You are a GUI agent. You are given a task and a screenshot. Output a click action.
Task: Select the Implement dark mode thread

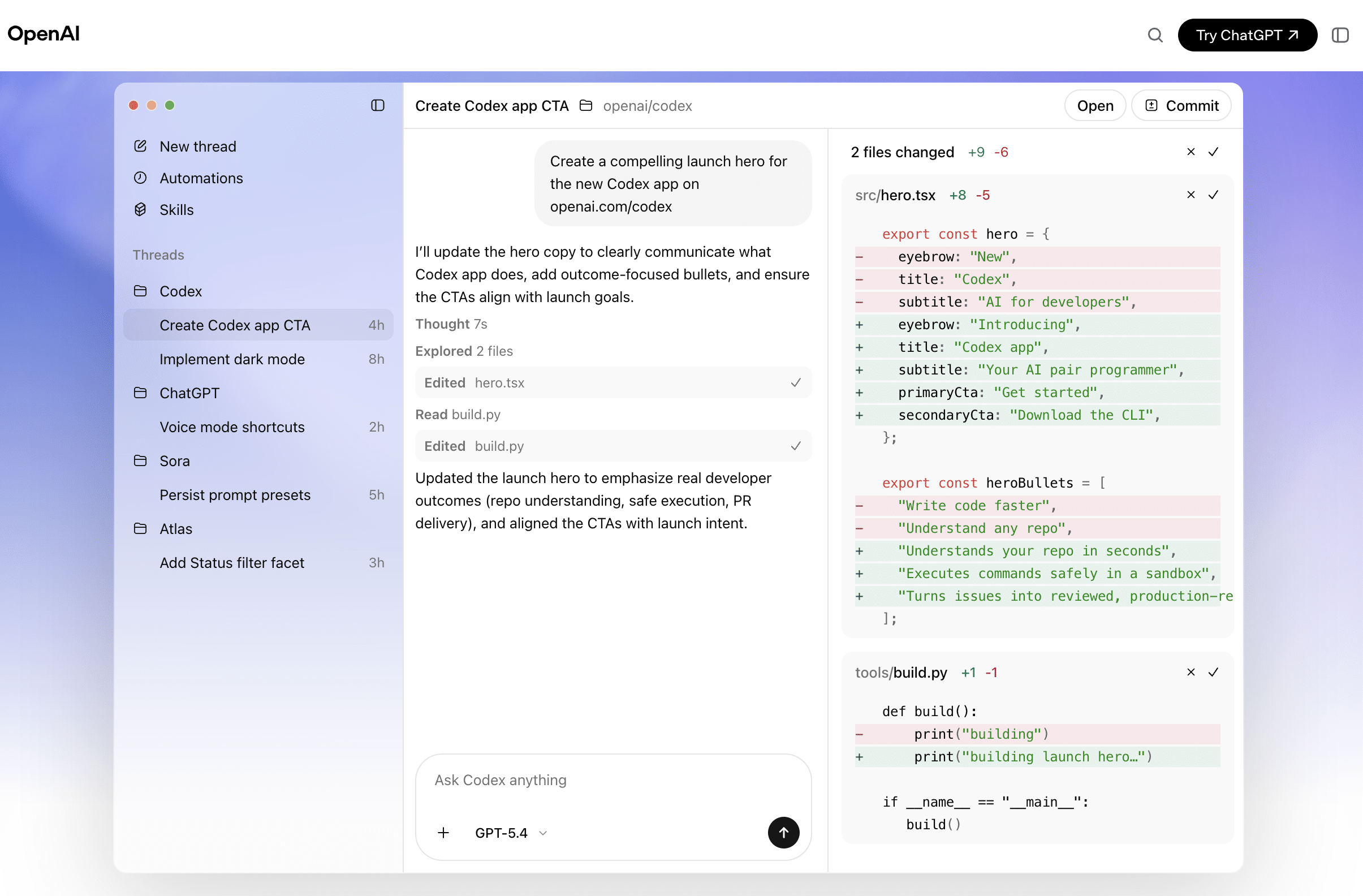(232, 359)
